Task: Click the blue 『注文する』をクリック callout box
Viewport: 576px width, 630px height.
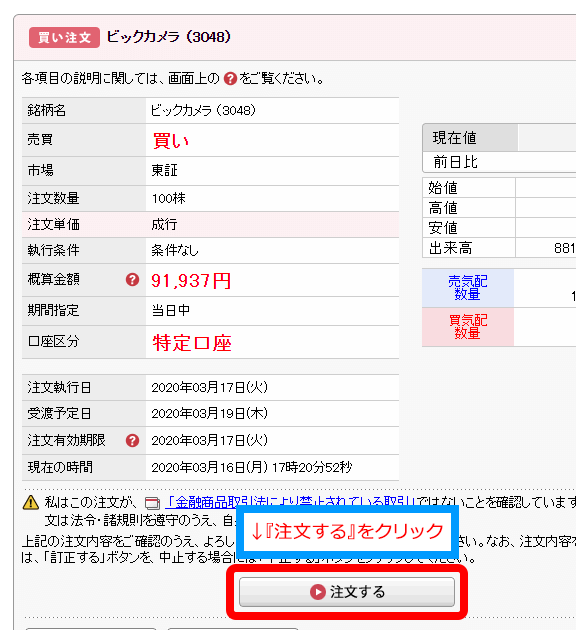Action: 347,531
